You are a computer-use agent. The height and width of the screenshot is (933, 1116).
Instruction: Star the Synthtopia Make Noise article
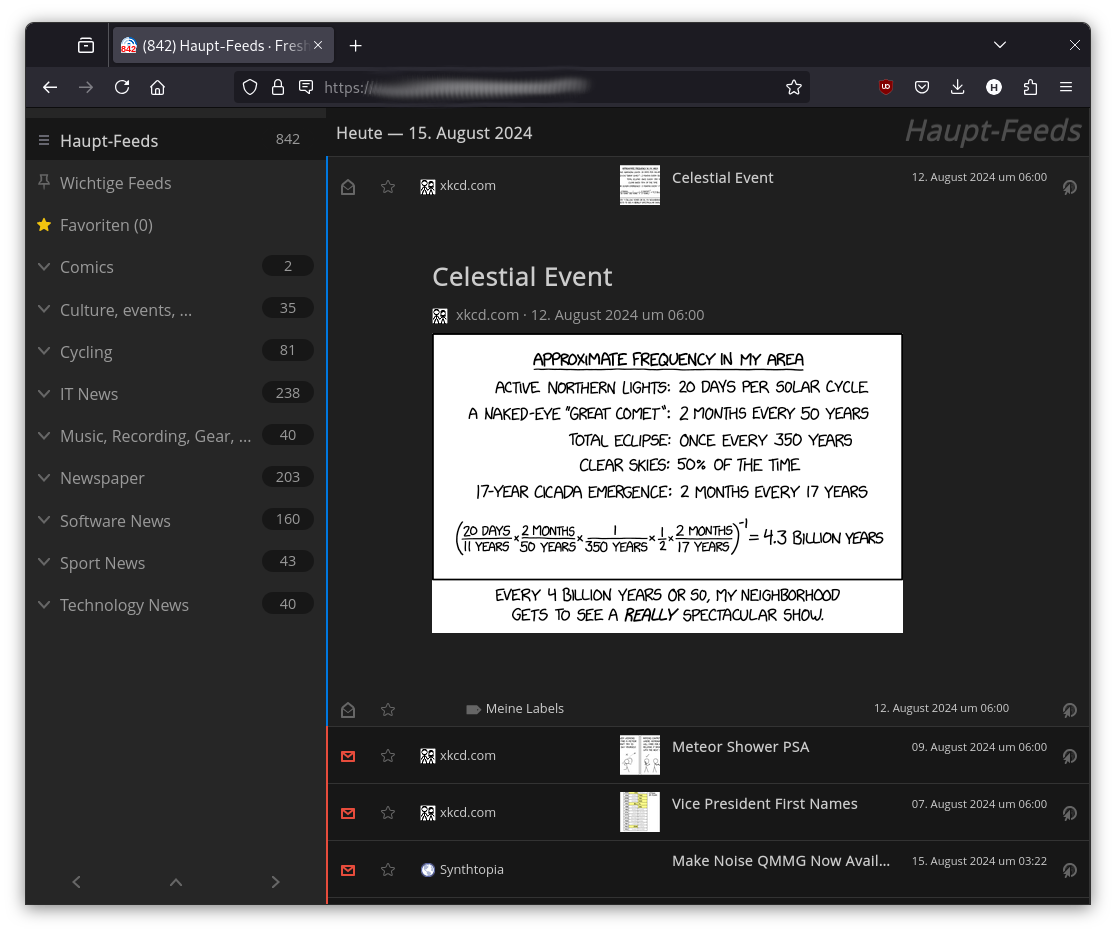click(x=388, y=869)
